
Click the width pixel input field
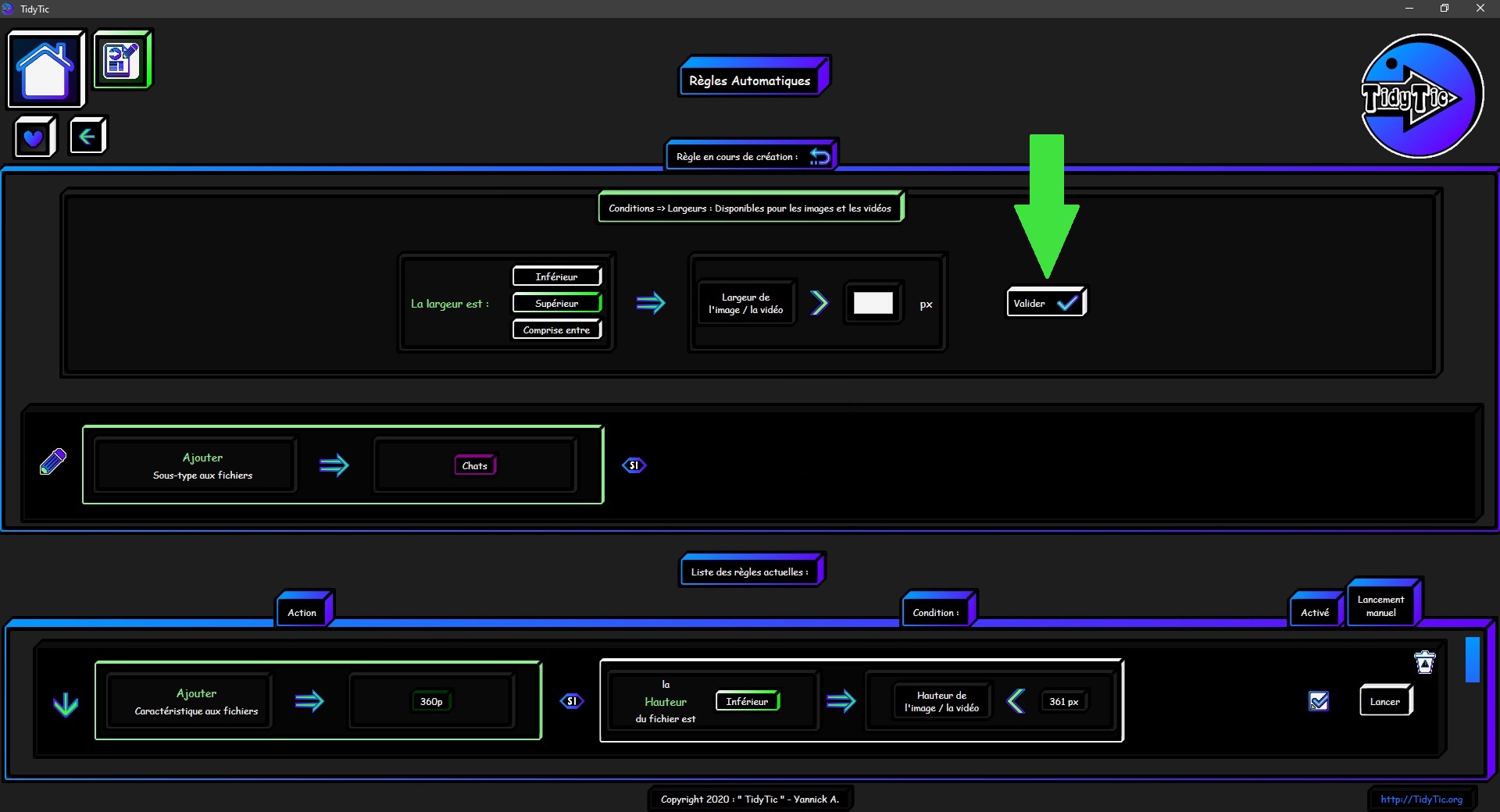click(x=873, y=303)
